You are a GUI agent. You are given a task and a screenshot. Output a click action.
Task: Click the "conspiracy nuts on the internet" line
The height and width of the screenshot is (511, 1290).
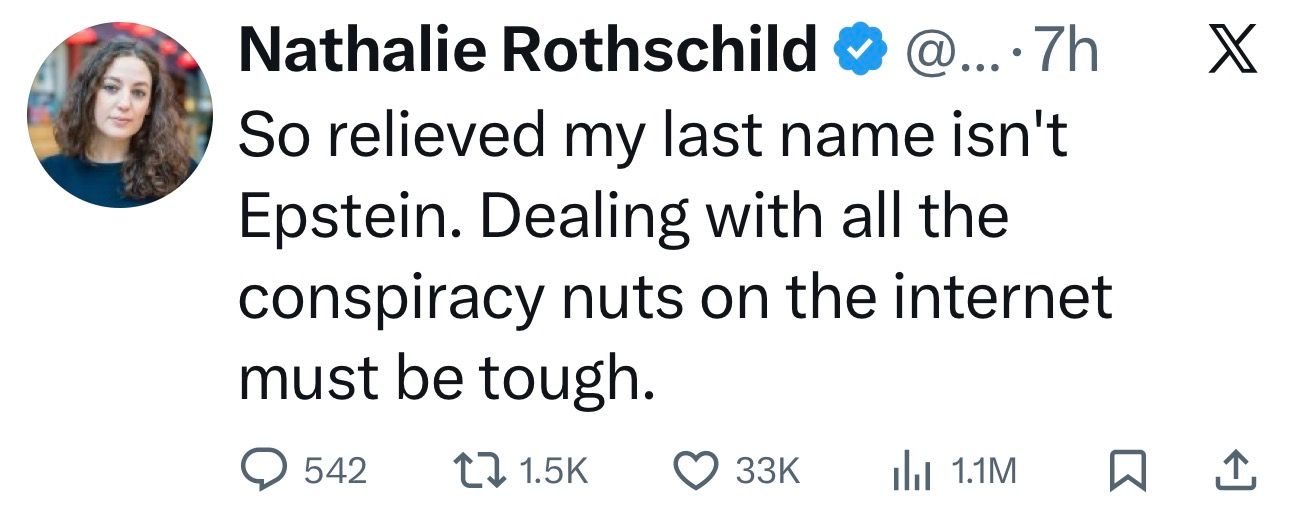click(x=675, y=298)
